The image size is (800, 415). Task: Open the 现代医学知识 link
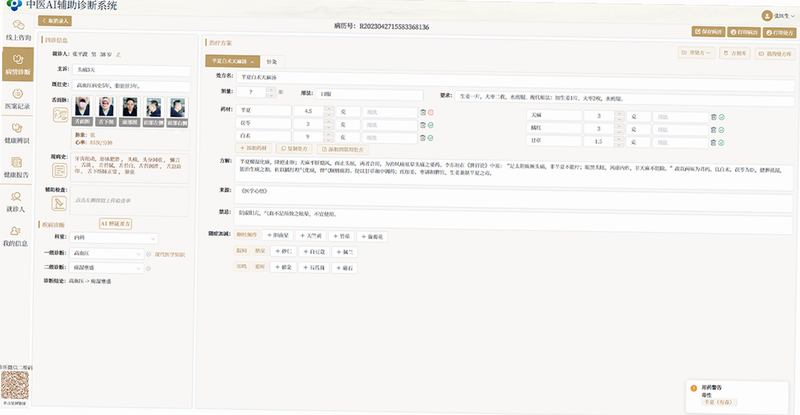point(170,254)
